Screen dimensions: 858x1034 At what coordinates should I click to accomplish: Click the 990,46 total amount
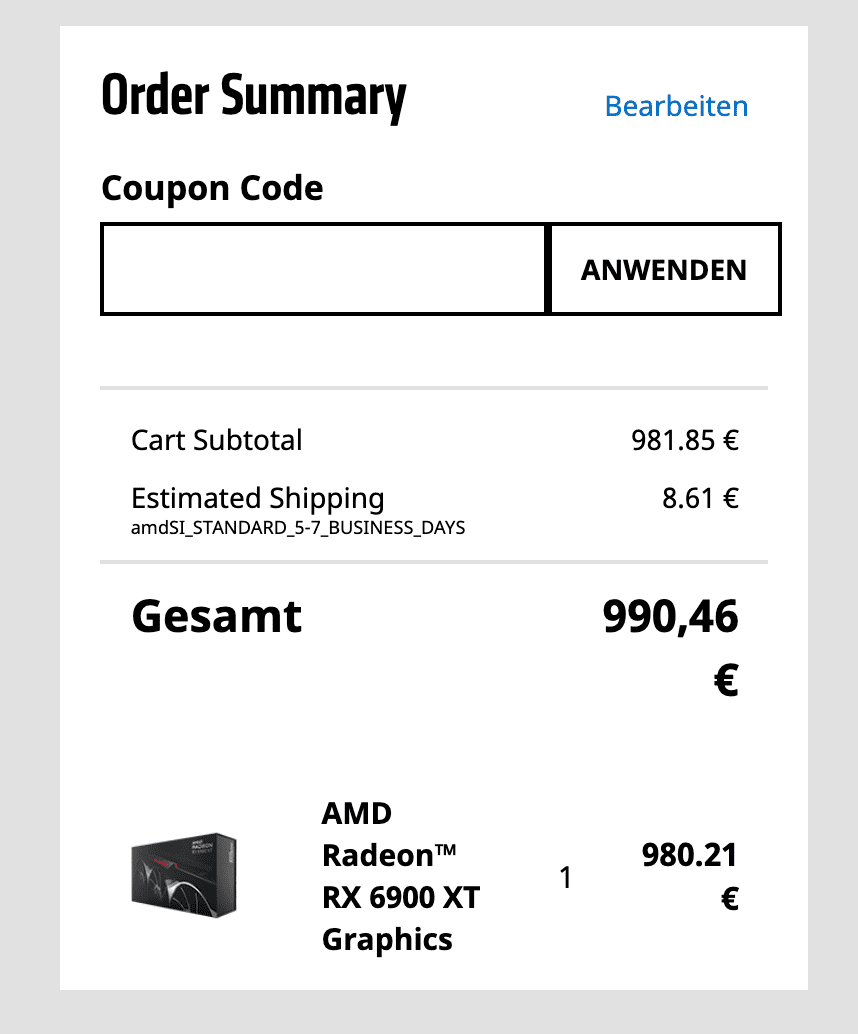pyautogui.click(x=670, y=617)
